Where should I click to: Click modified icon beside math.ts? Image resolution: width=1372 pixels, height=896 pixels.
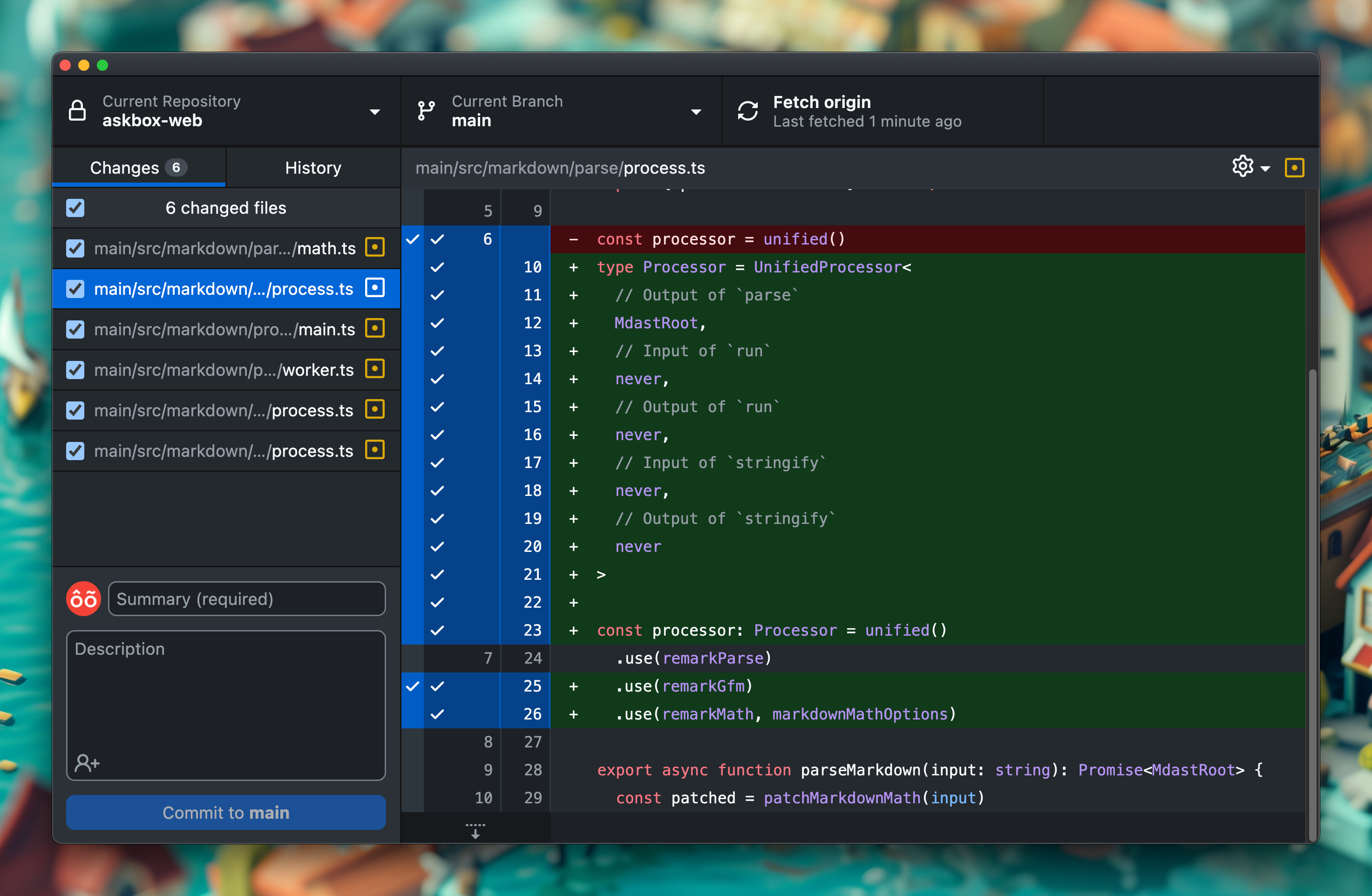375,248
